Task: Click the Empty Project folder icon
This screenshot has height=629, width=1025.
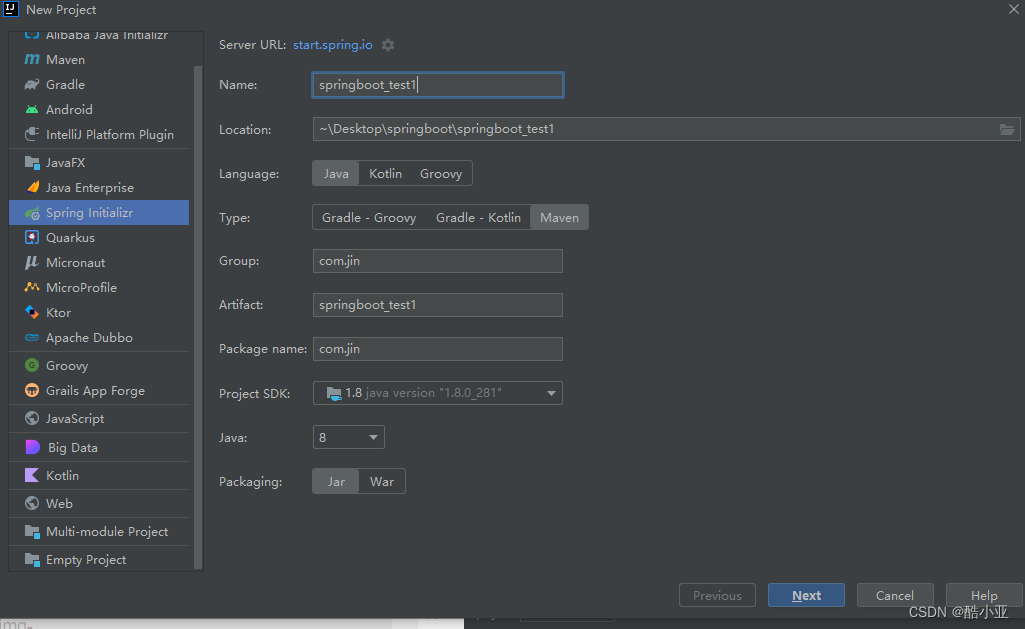Action: (31, 560)
